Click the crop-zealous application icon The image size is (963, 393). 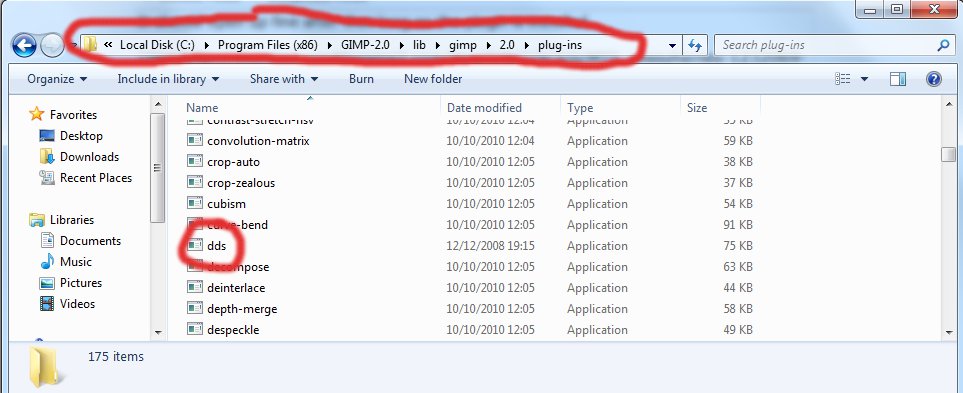pyautogui.click(x=195, y=183)
